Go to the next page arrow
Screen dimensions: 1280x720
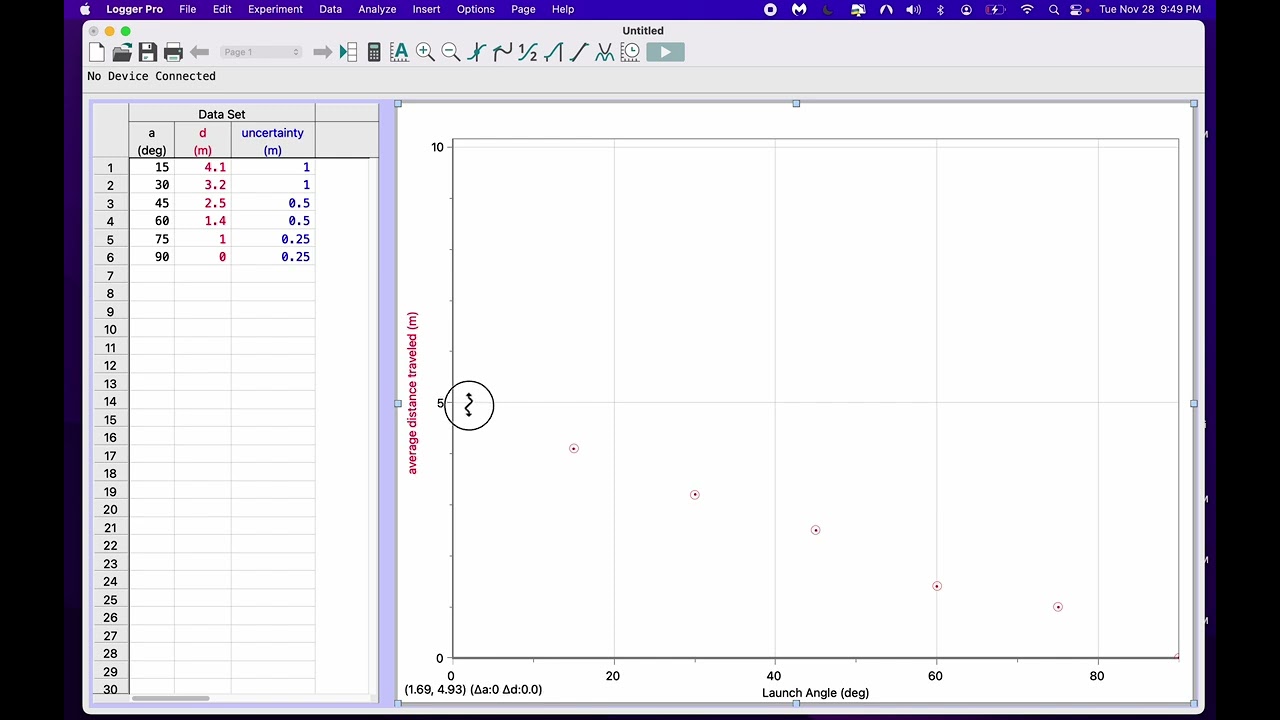[x=322, y=52]
